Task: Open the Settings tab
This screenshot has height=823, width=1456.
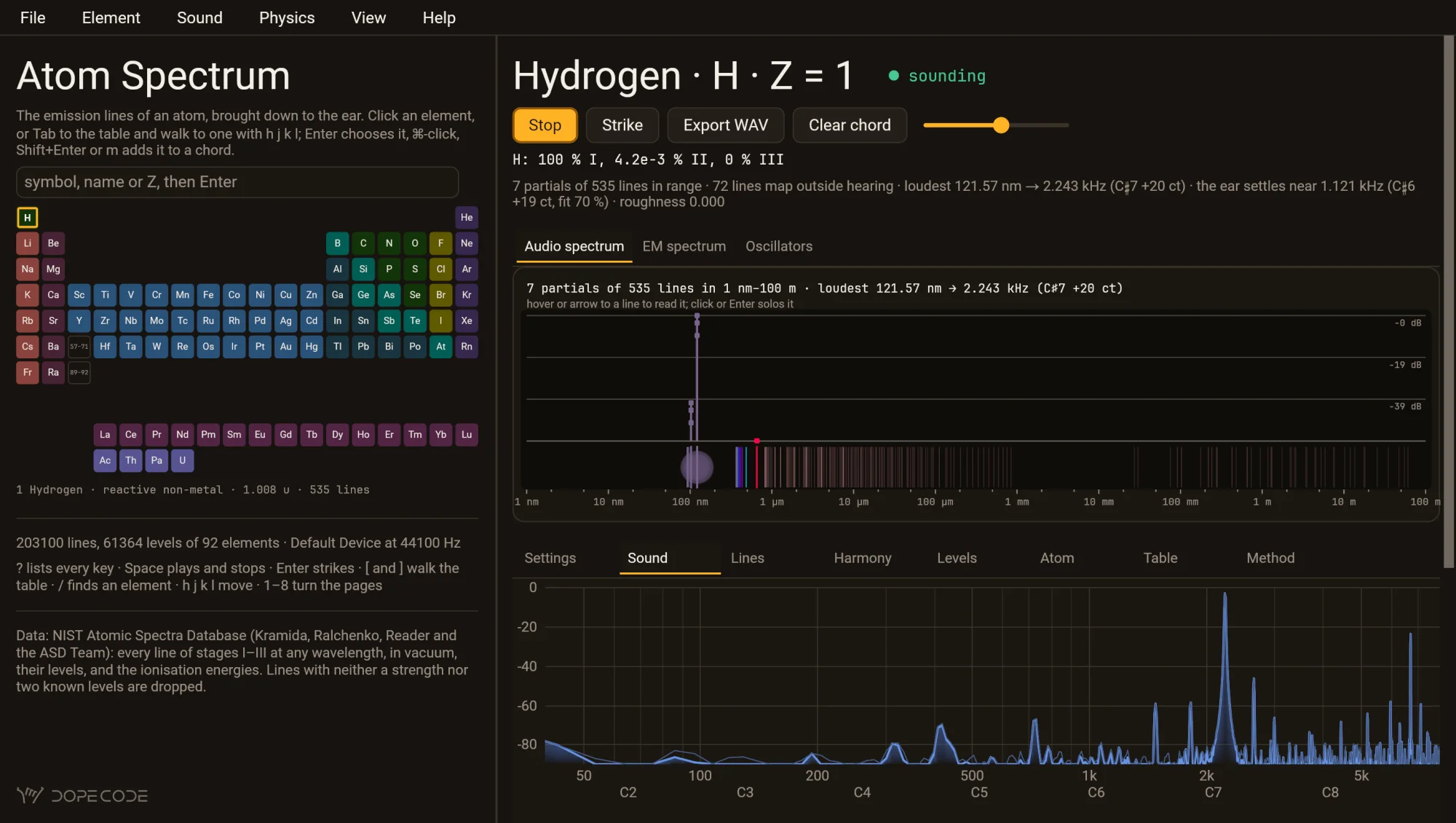Action: pos(550,558)
